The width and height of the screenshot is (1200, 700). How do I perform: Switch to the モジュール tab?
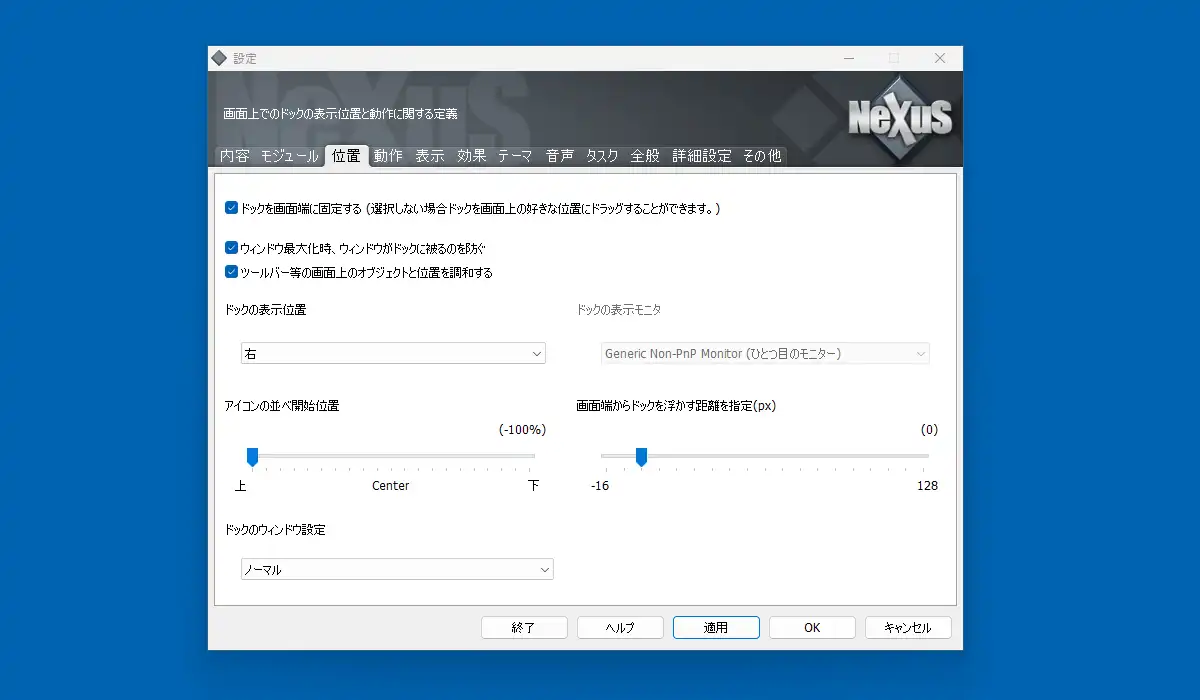click(290, 156)
